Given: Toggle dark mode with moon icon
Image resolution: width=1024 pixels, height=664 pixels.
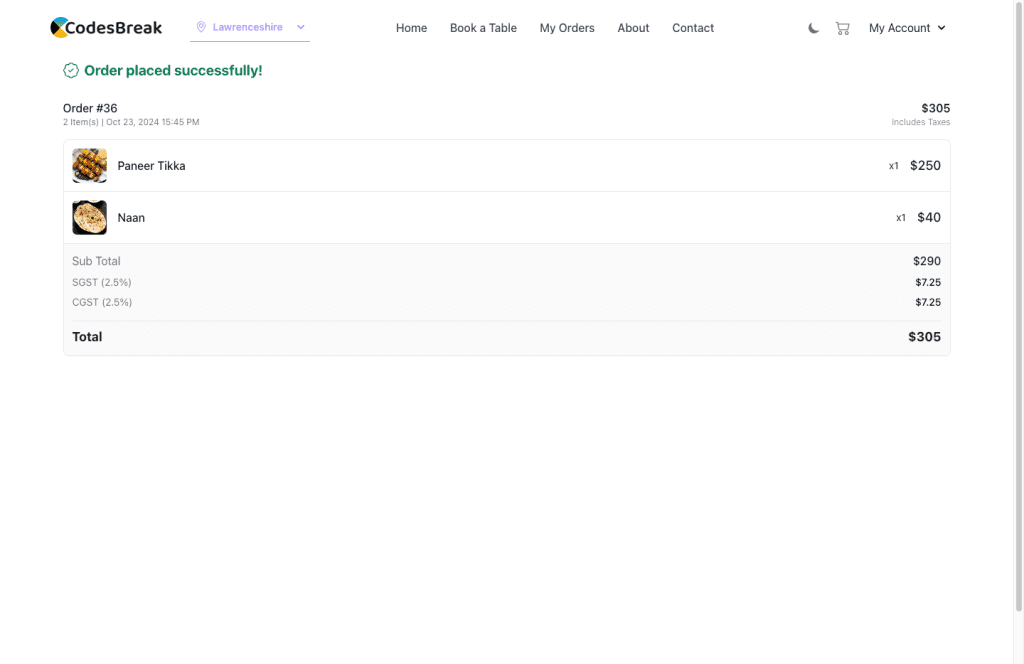Looking at the screenshot, I should coord(814,28).
